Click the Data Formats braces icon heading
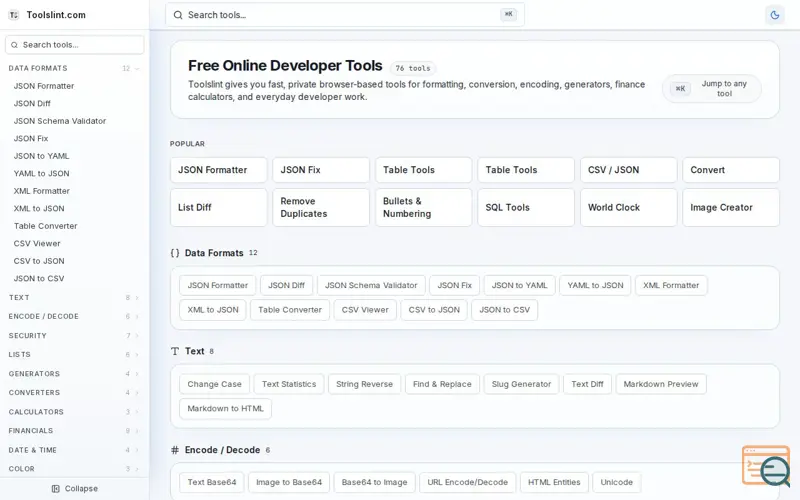 click(175, 253)
